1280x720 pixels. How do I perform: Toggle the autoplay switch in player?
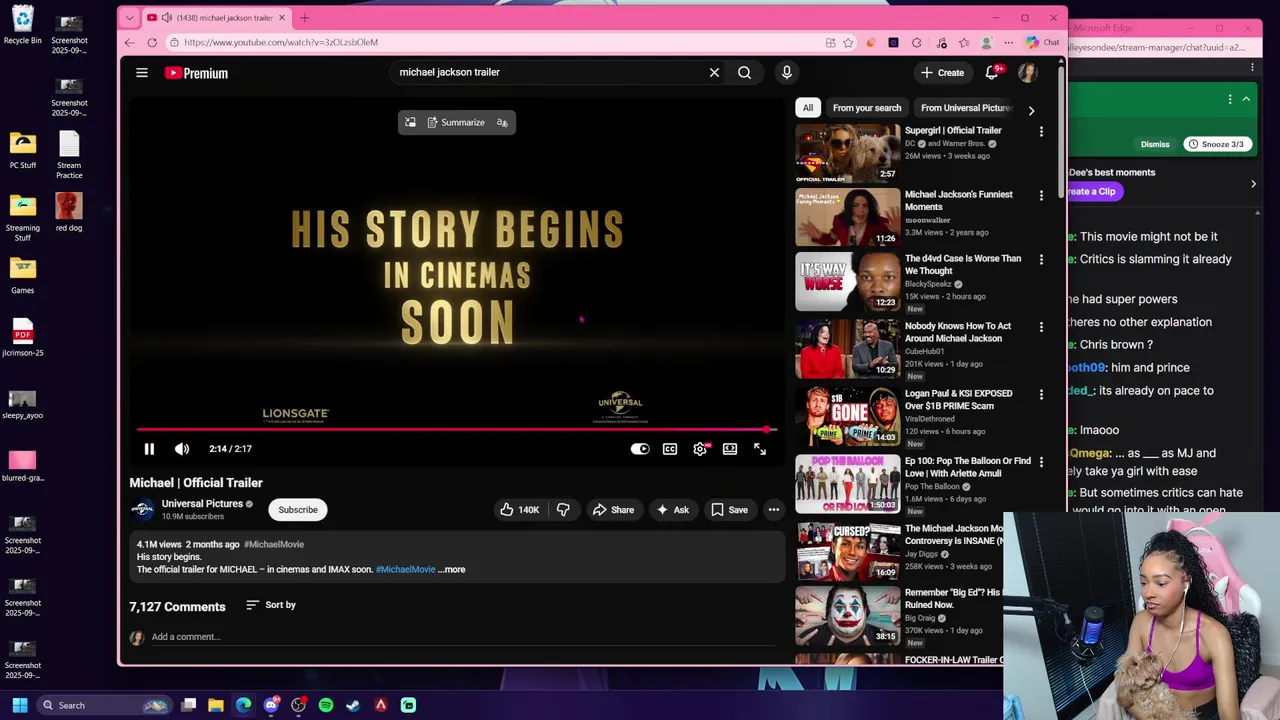(640, 449)
